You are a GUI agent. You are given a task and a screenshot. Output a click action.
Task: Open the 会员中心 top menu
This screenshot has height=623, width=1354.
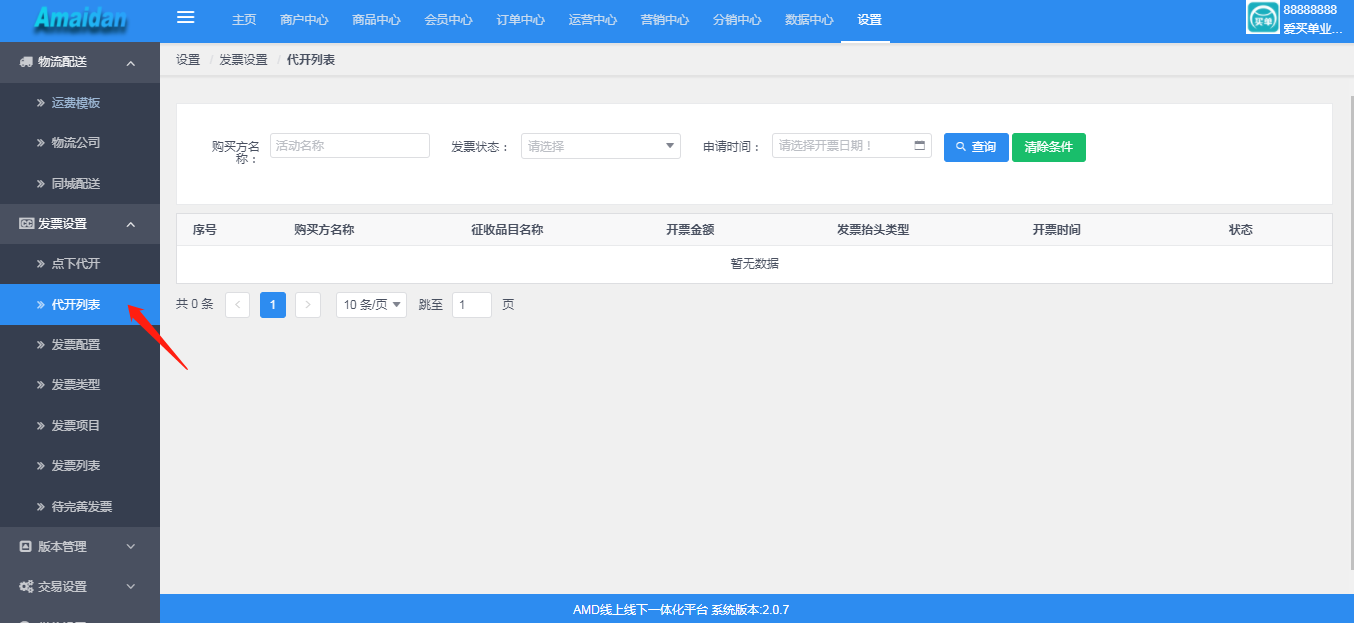point(448,20)
